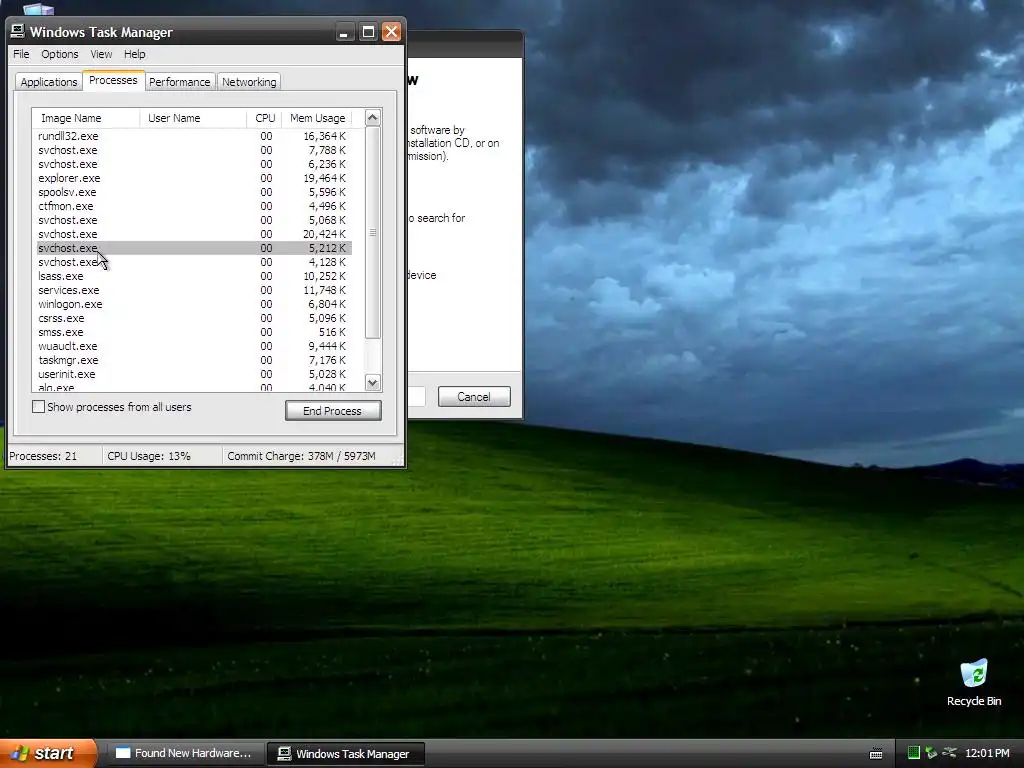Sort processes by CPU column header
This screenshot has width=1024, height=768.
[264, 118]
